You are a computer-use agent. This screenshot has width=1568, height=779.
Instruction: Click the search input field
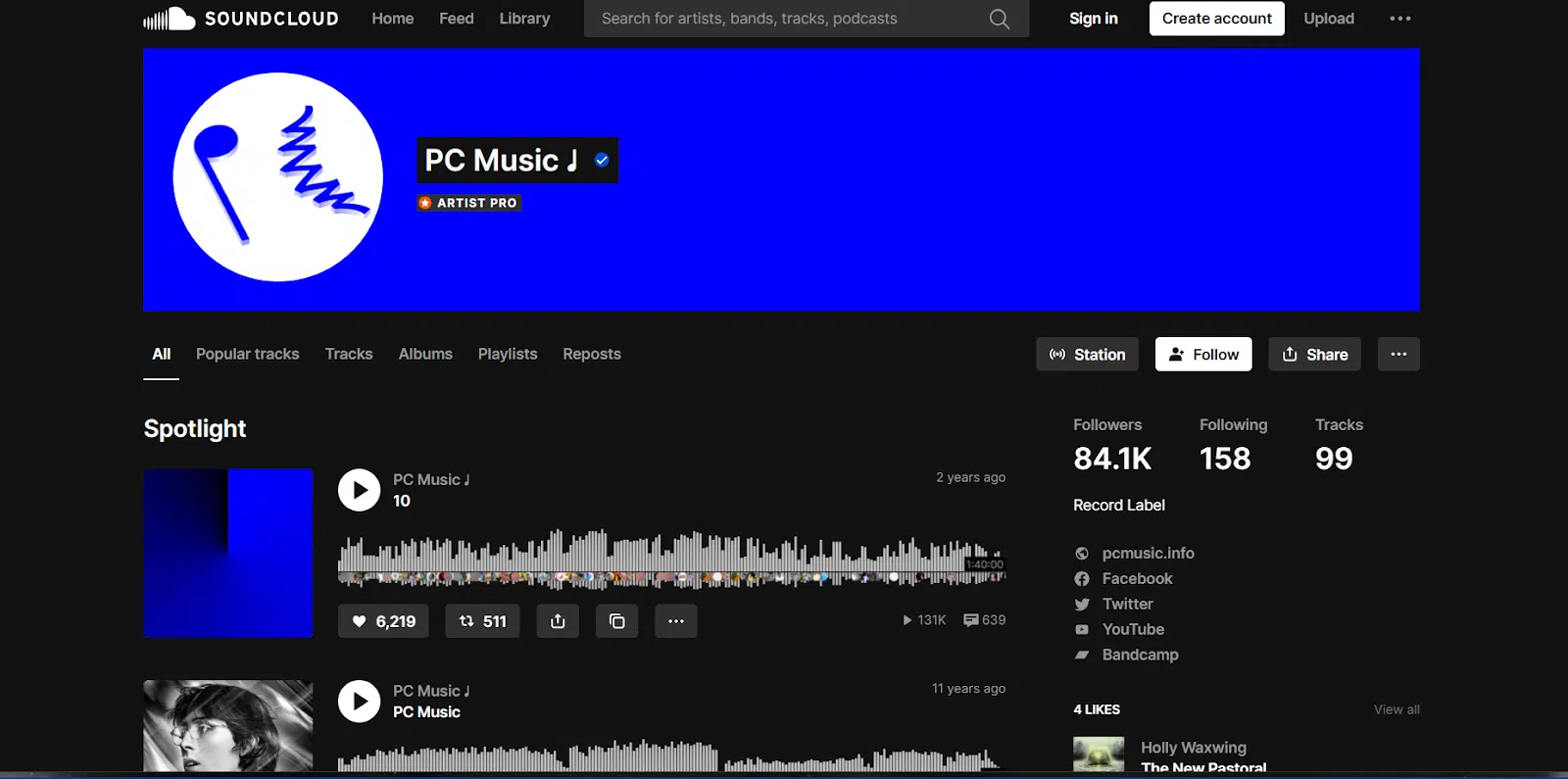(x=789, y=19)
